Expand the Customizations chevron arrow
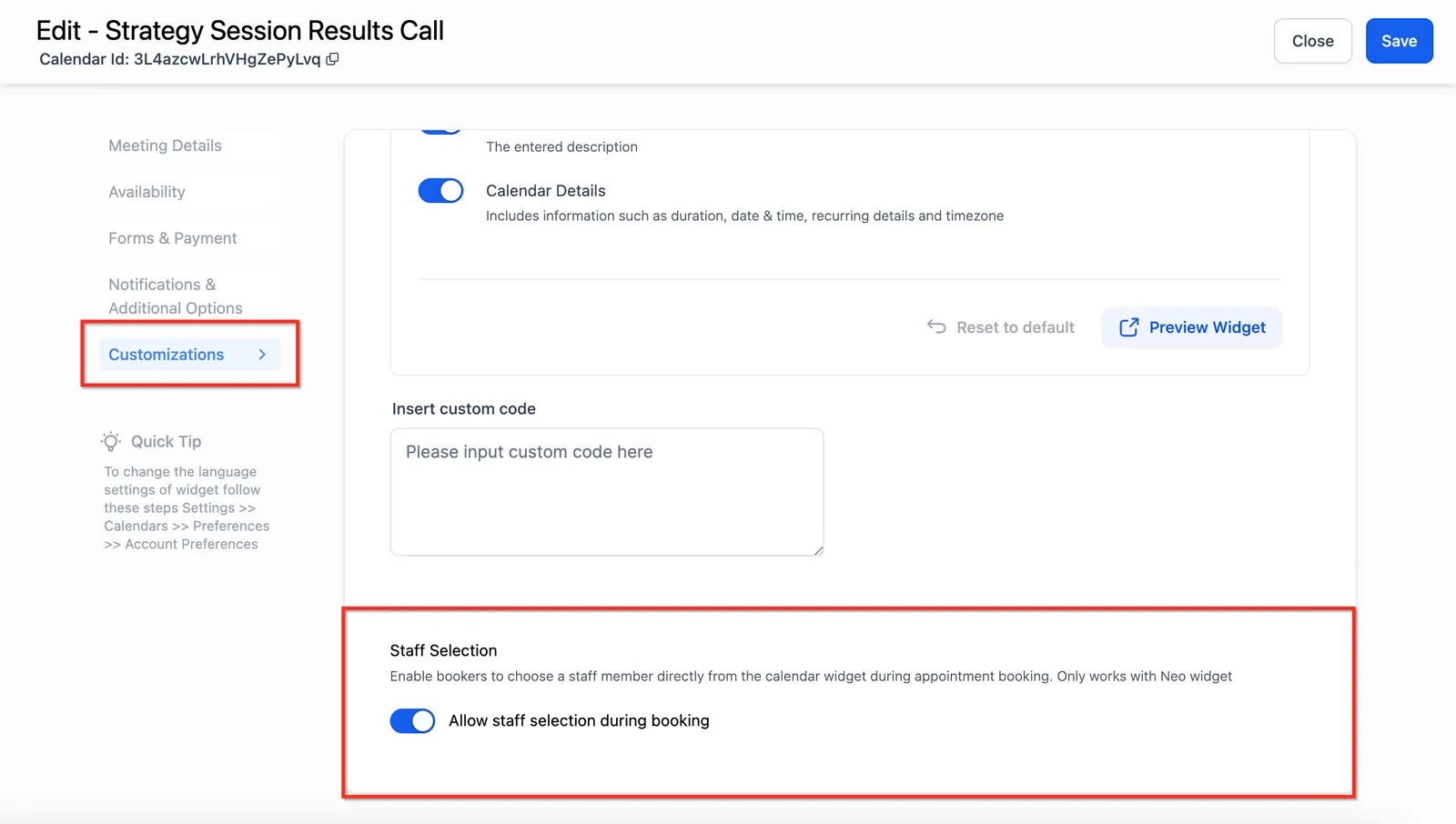Image resolution: width=1456 pixels, height=824 pixels. pyautogui.click(x=262, y=355)
